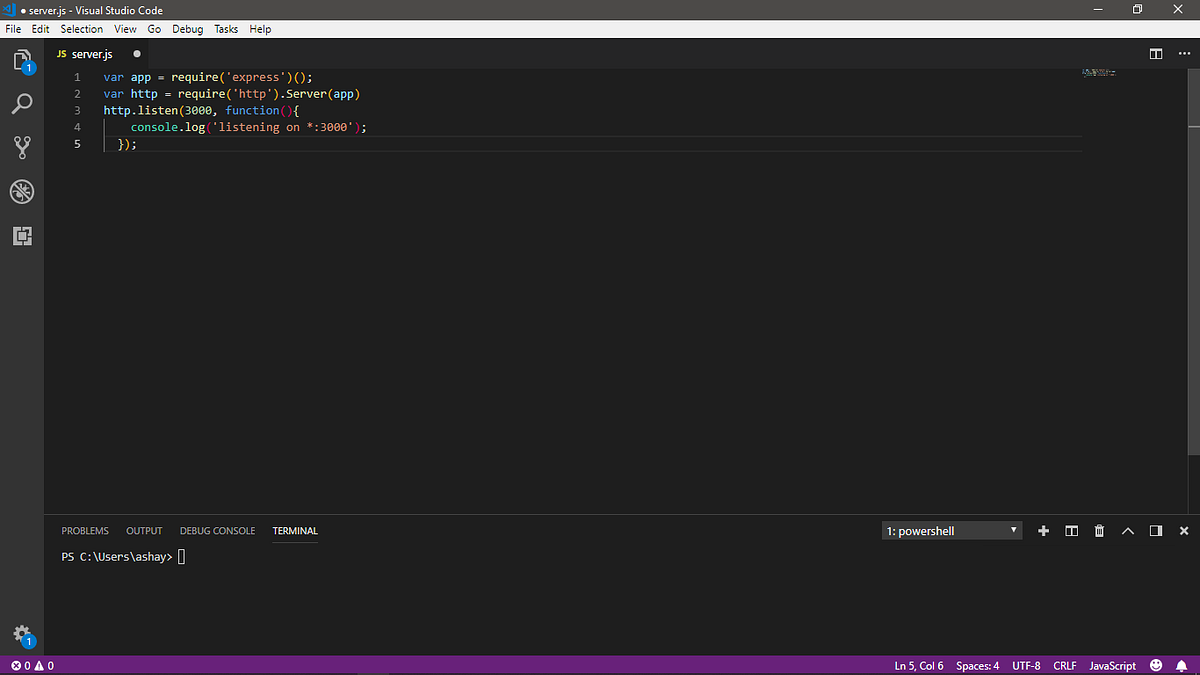Toggle the panel position icon
Screen dimensions: 1200x675
tap(1155, 530)
